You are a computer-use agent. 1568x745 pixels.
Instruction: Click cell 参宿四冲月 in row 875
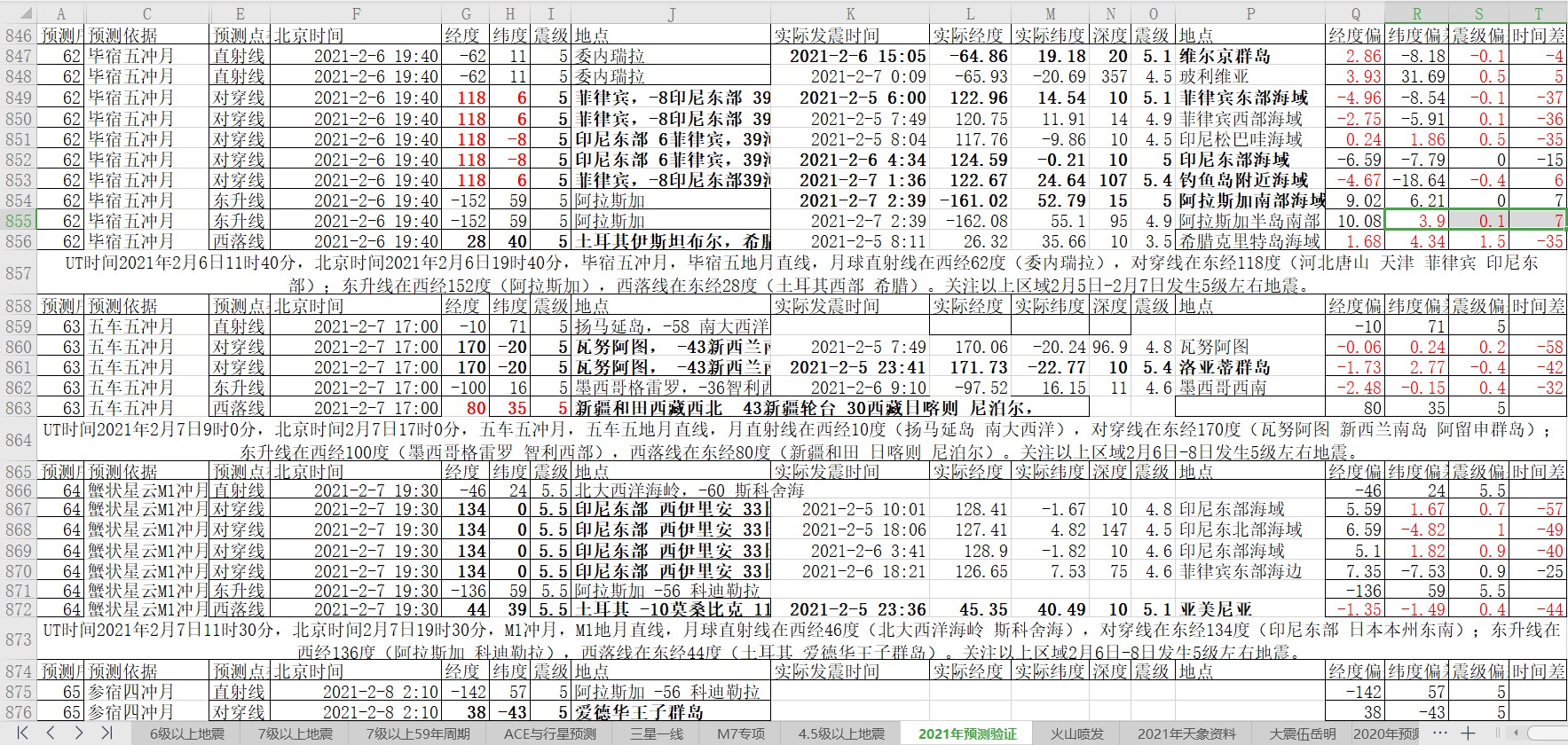point(147,692)
